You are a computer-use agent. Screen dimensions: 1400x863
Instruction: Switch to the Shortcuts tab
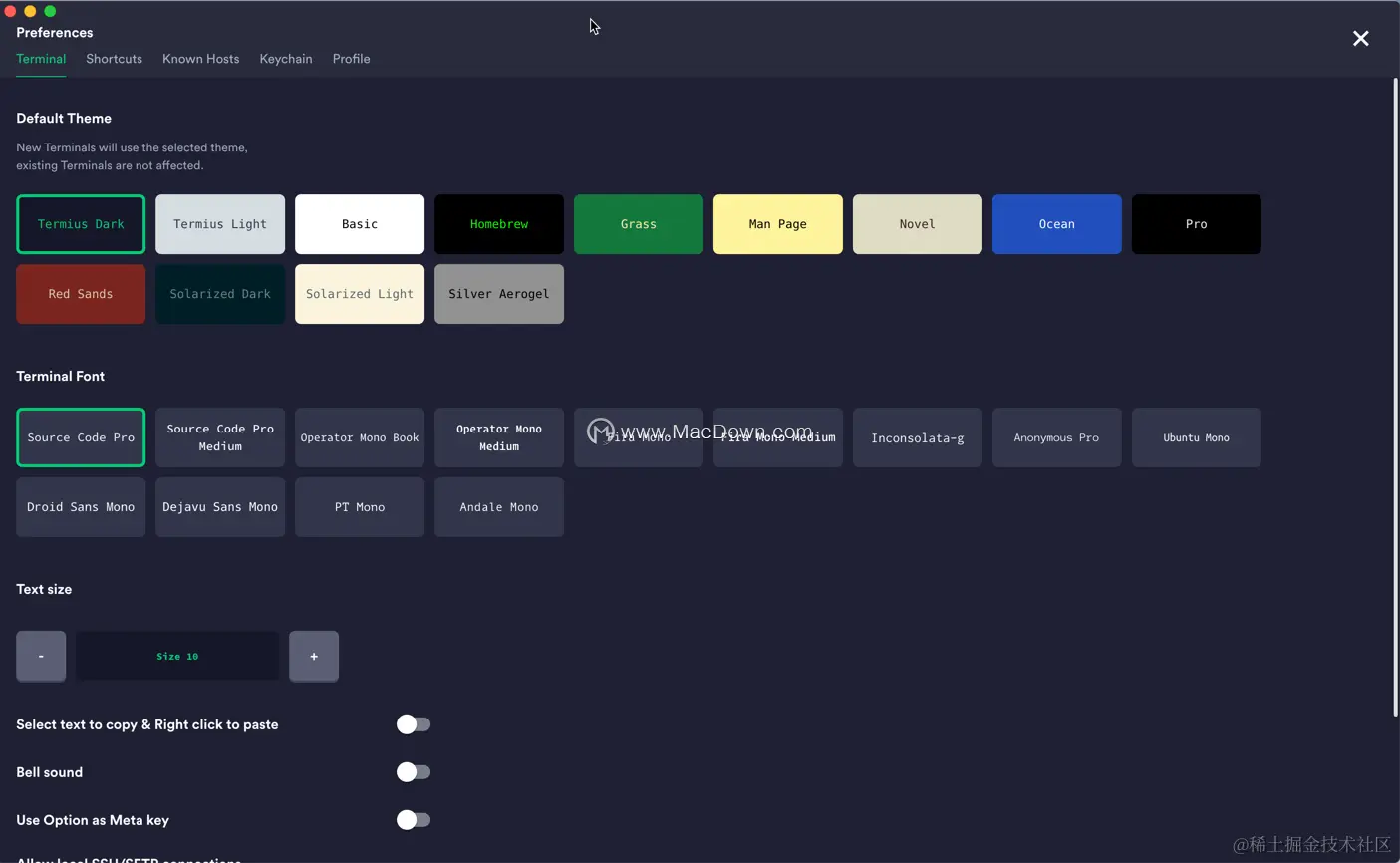point(114,59)
